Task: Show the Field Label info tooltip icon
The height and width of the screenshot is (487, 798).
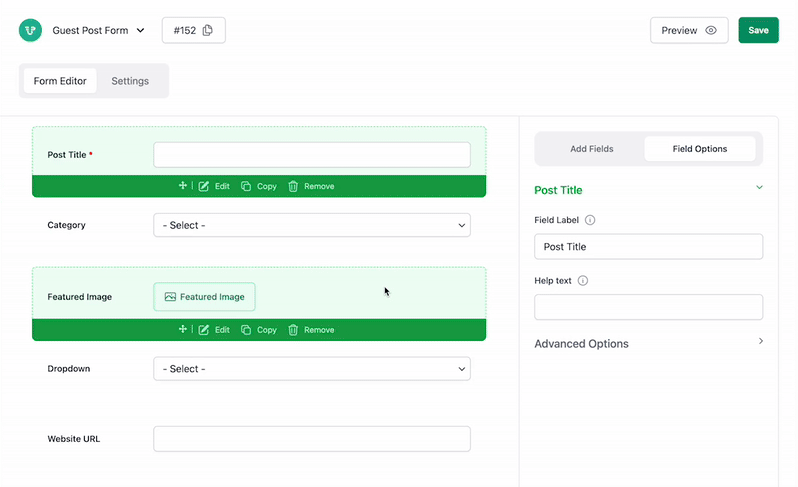Action: (590, 220)
